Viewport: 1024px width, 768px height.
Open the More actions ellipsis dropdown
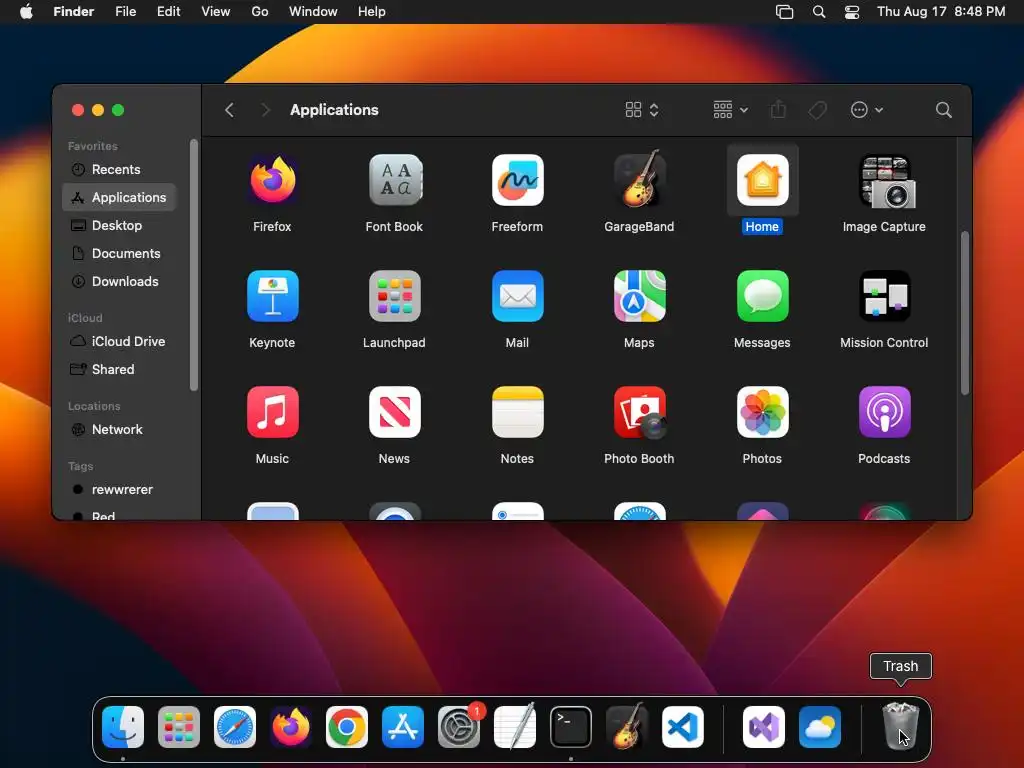click(x=867, y=110)
